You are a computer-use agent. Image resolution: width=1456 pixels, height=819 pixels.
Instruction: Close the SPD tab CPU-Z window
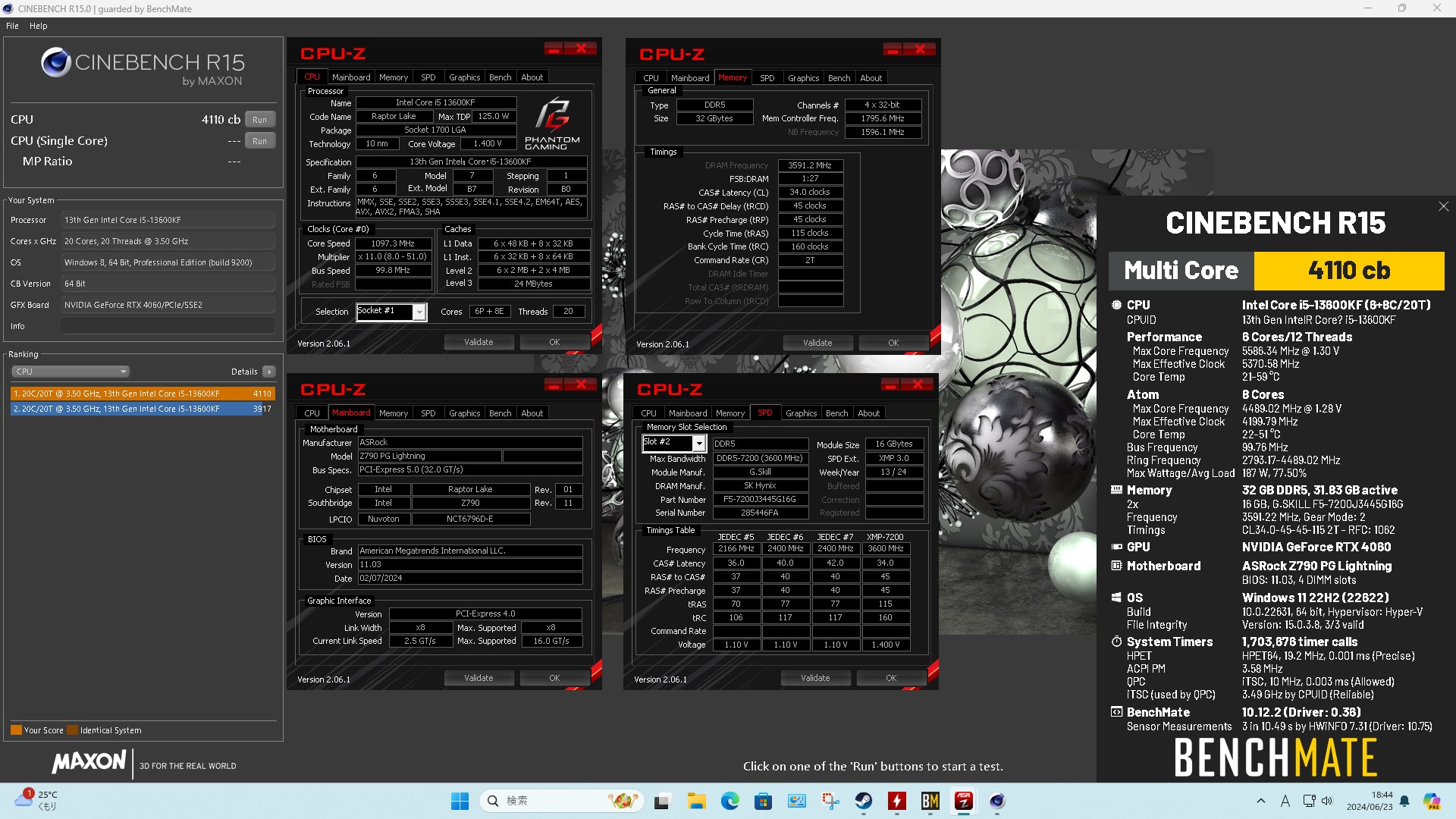pyautogui.click(x=918, y=384)
